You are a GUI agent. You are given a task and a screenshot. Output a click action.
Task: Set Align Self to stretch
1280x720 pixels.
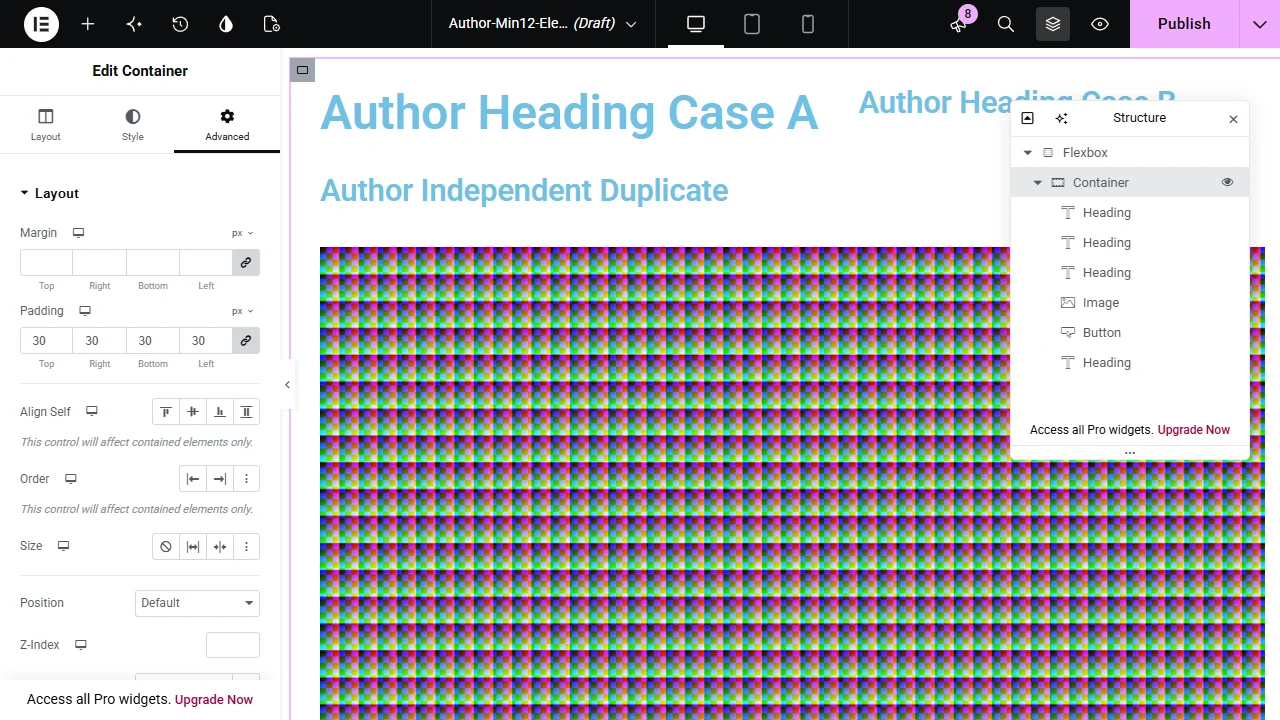[x=246, y=411]
